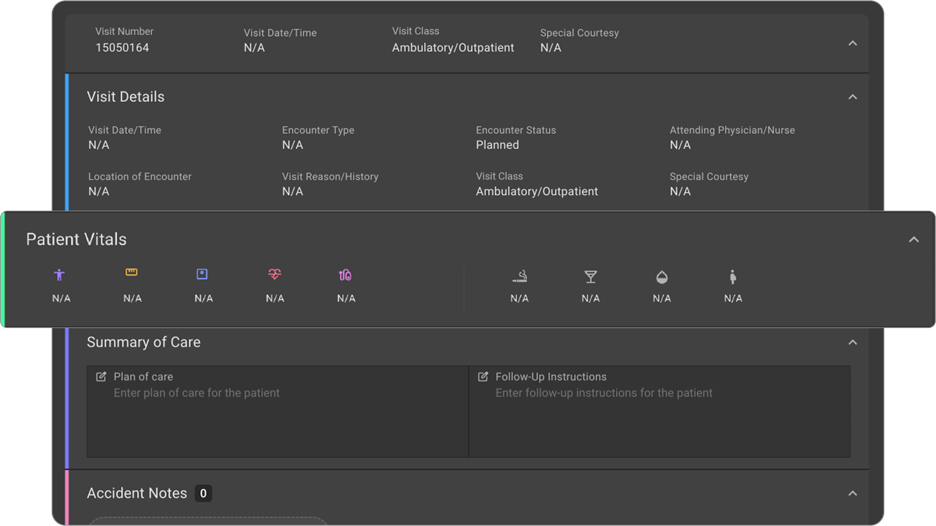Click the Special Courtesy label in the header row
Image resolution: width=936 pixels, height=526 pixels.
579,33
